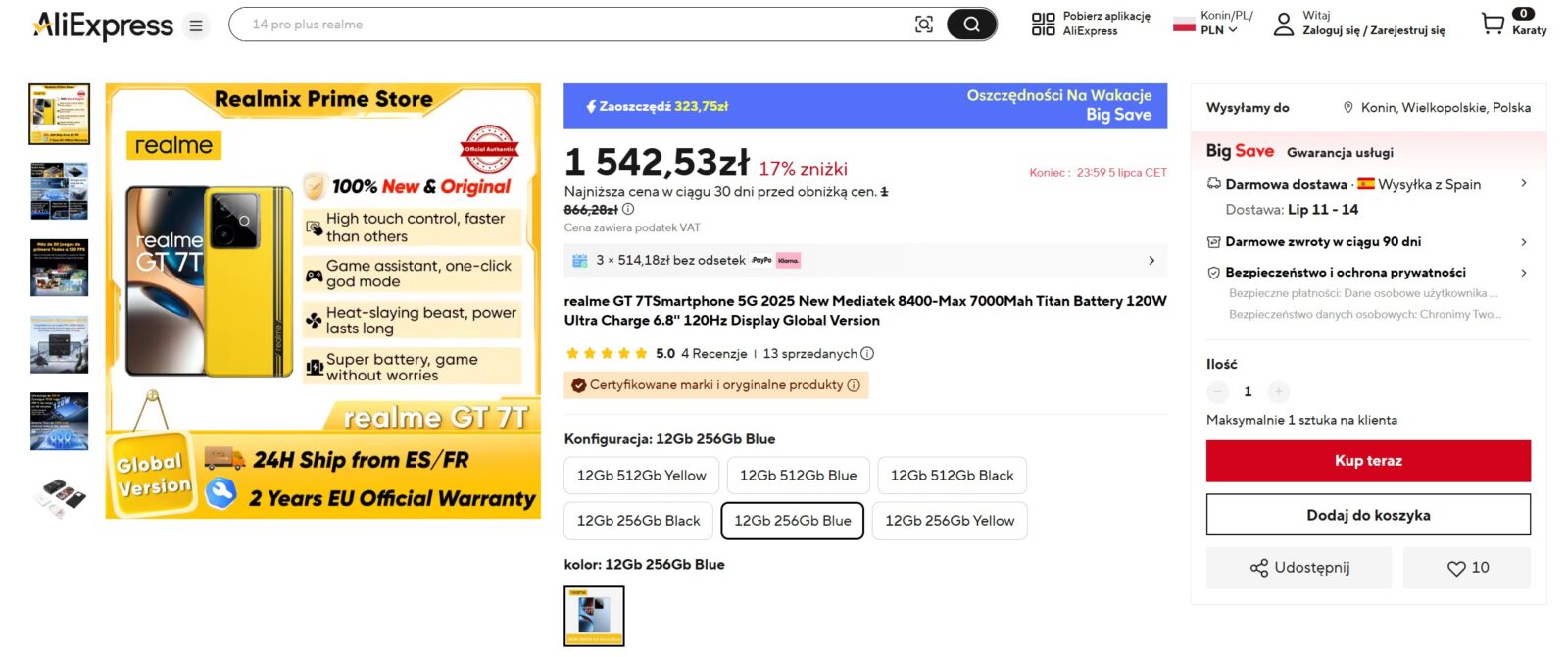Select the blue phone color swatch
Viewport: 1568px width, 657px height.
(594, 616)
